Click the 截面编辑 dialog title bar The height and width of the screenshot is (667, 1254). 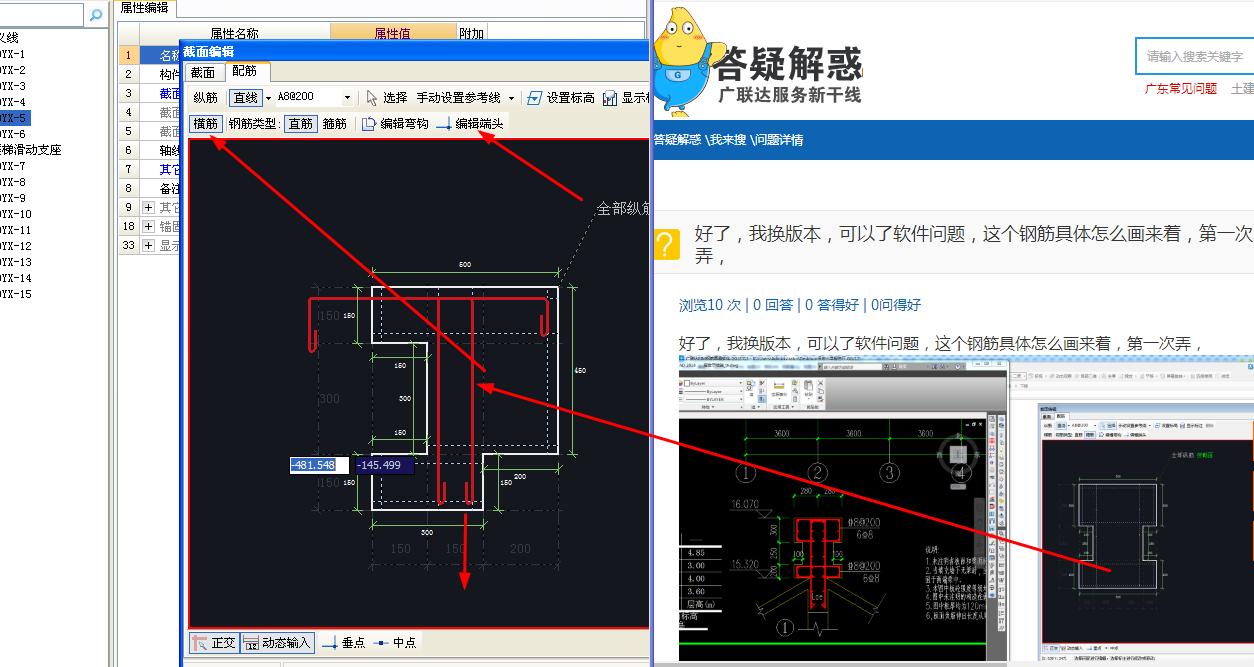click(x=415, y=51)
